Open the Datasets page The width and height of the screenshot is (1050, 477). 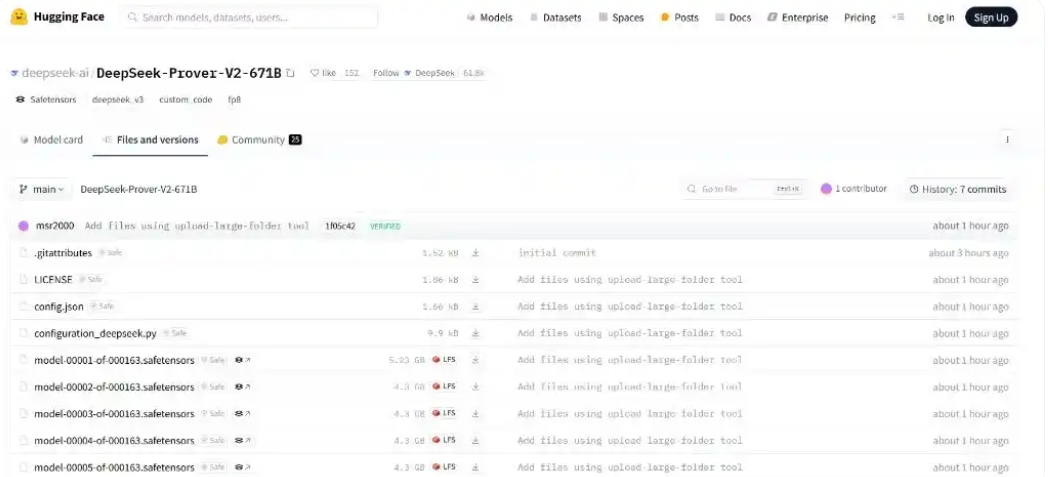tap(555, 18)
